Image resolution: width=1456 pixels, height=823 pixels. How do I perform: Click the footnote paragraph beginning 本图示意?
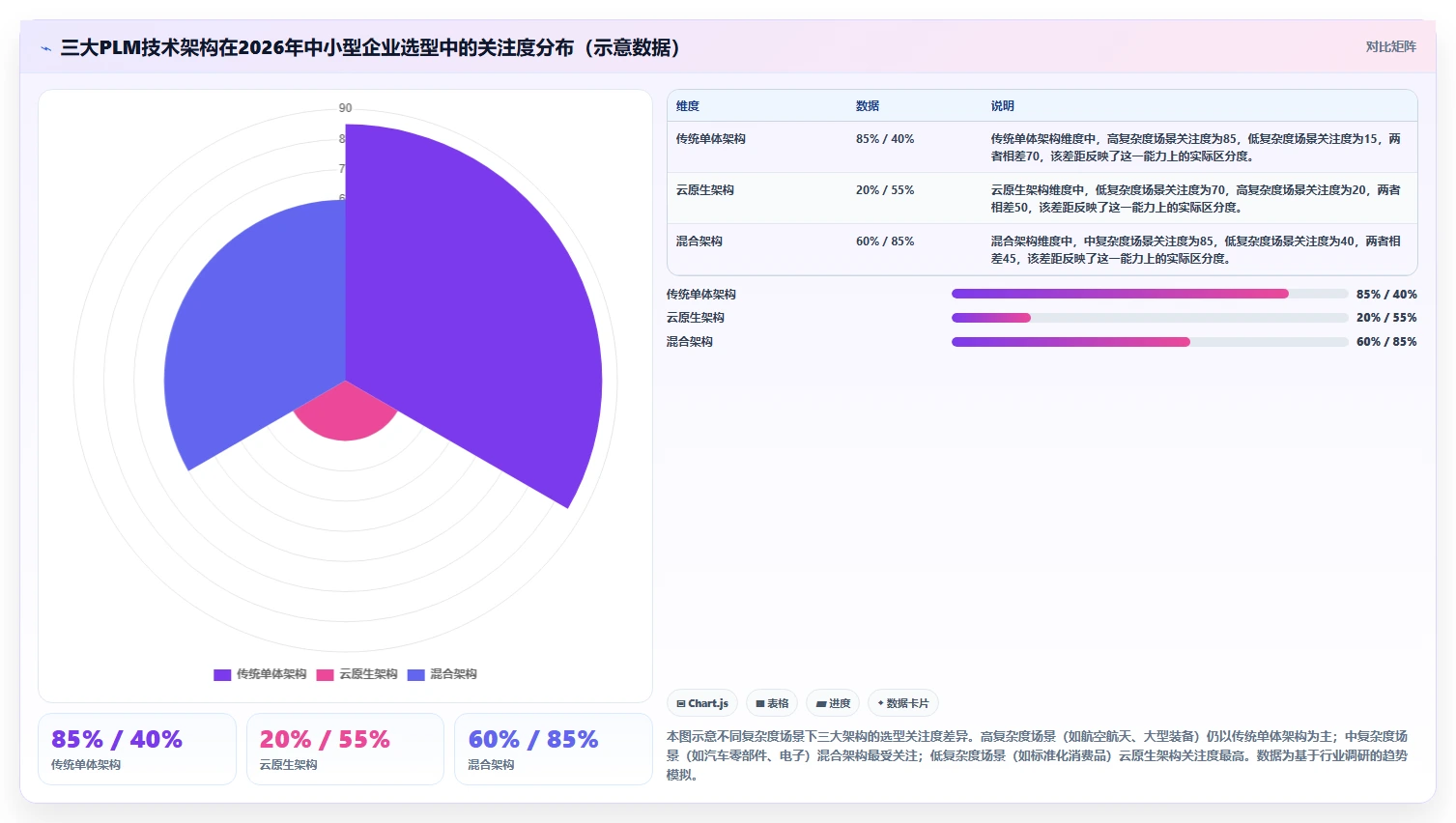(x=1038, y=755)
